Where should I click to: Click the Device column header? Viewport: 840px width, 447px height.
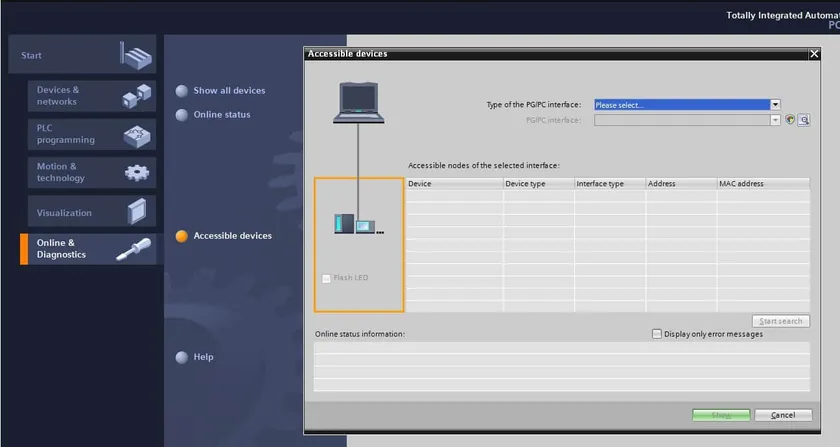tap(454, 183)
